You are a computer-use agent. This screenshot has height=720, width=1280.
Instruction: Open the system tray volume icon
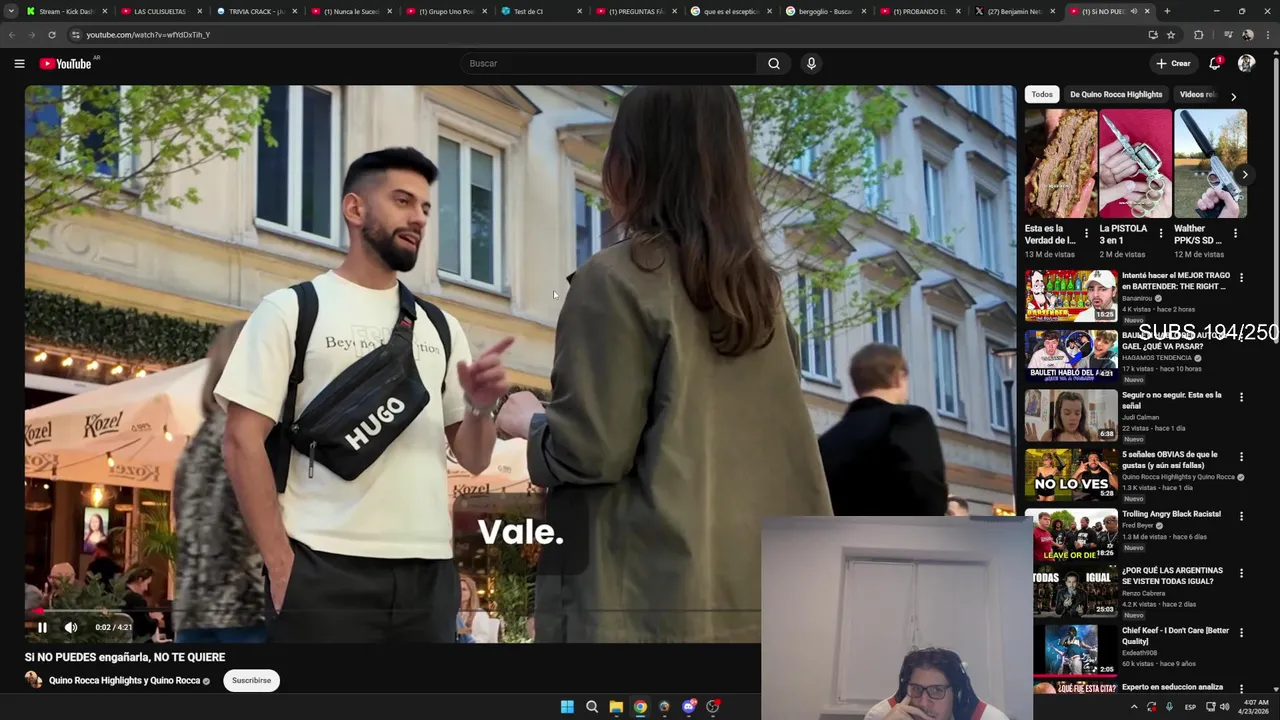tap(1225, 707)
